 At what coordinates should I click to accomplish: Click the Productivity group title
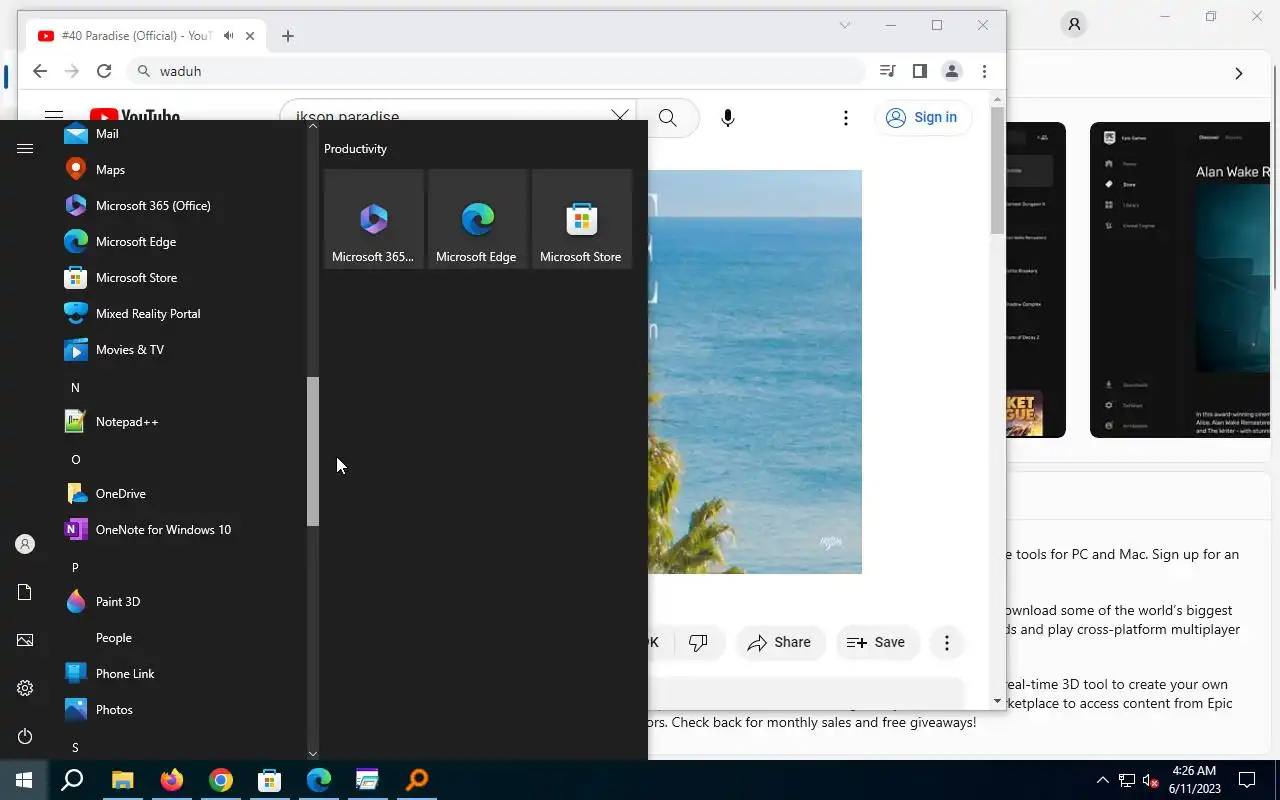click(355, 149)
